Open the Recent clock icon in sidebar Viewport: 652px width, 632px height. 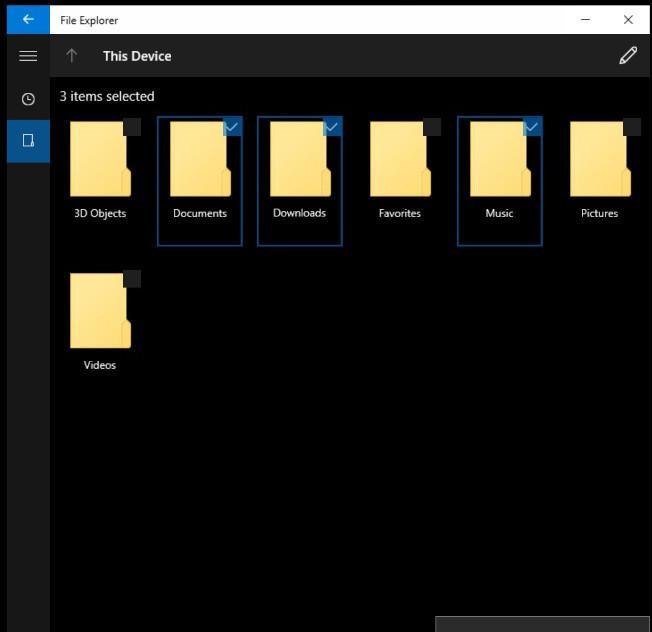28,99
